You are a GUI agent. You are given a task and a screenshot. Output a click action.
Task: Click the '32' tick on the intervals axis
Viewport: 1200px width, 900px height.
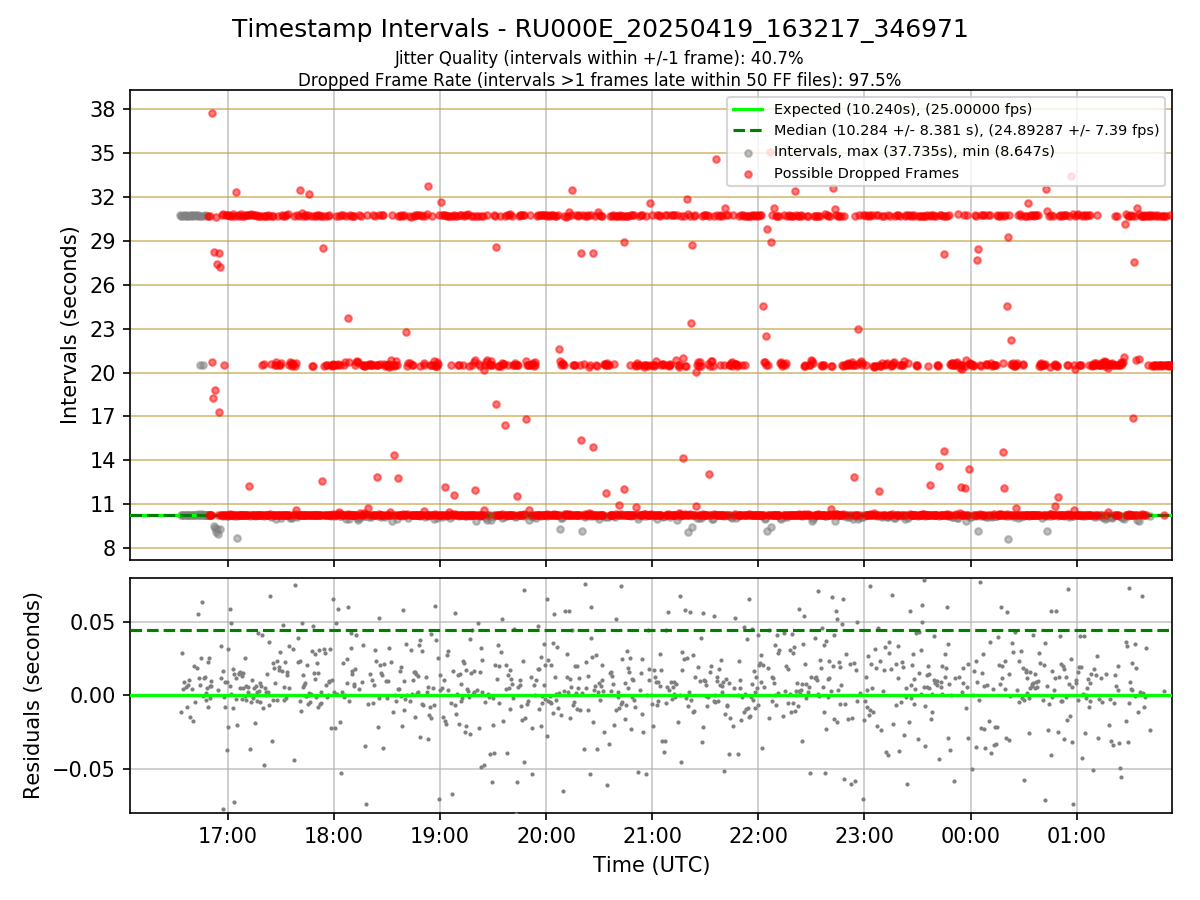tap(104, 197)
